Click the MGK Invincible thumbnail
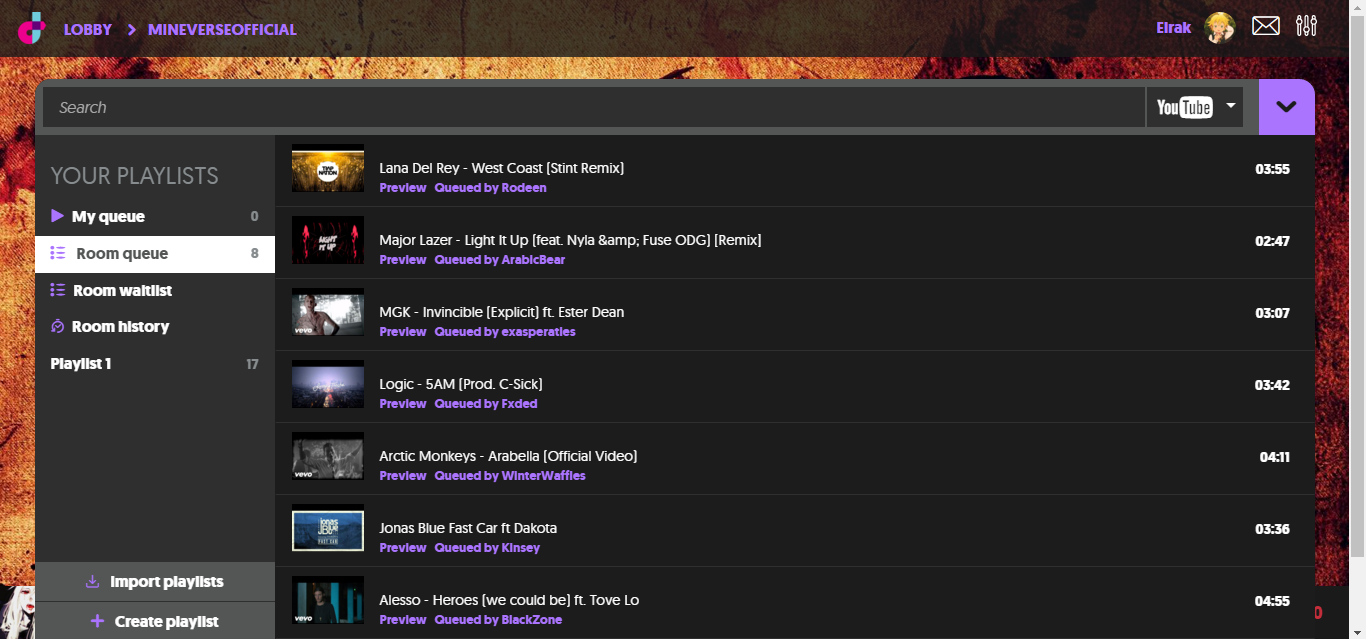1366x639 pixels. tap(328, 313)
